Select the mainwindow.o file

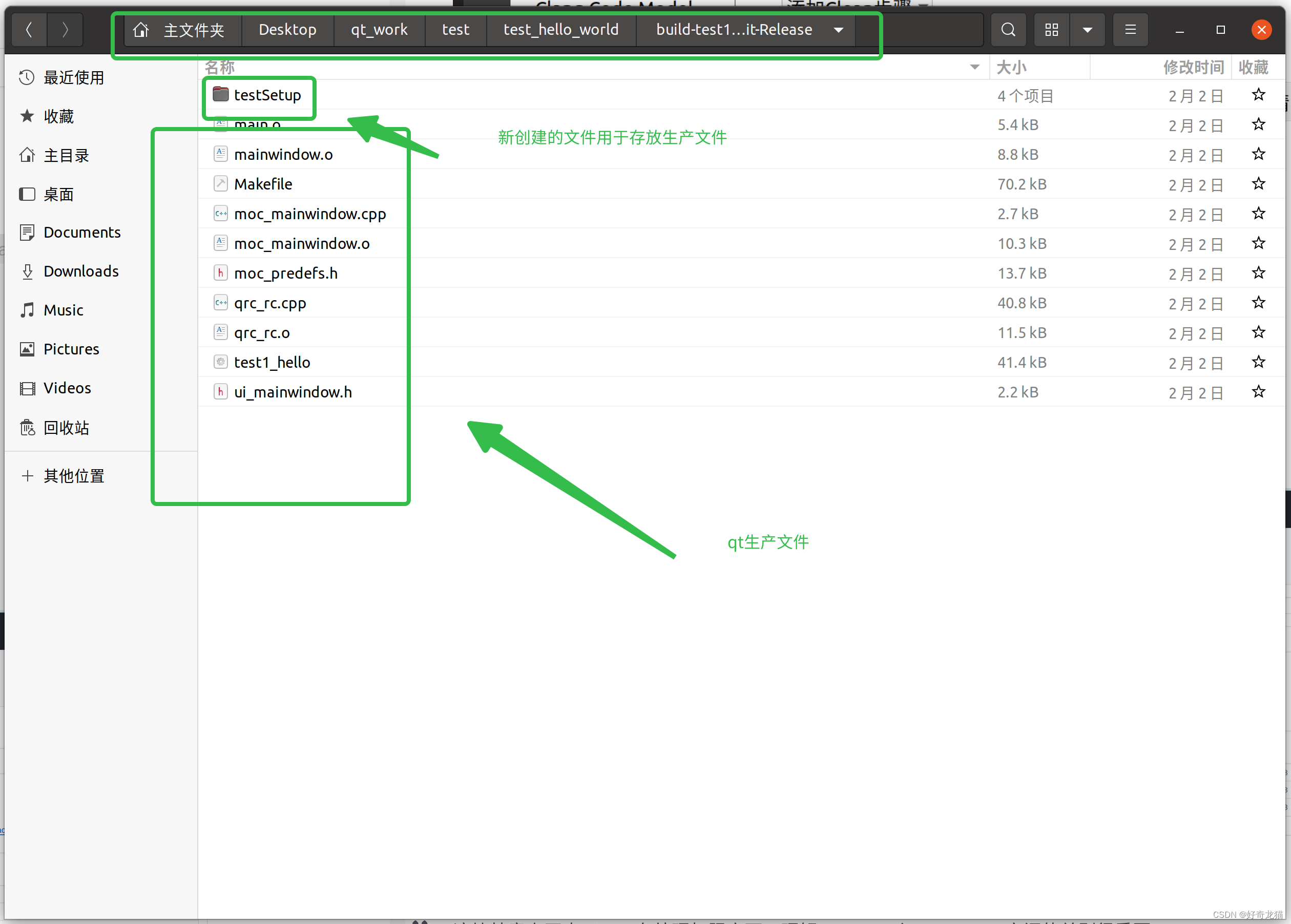click(283, 154)
